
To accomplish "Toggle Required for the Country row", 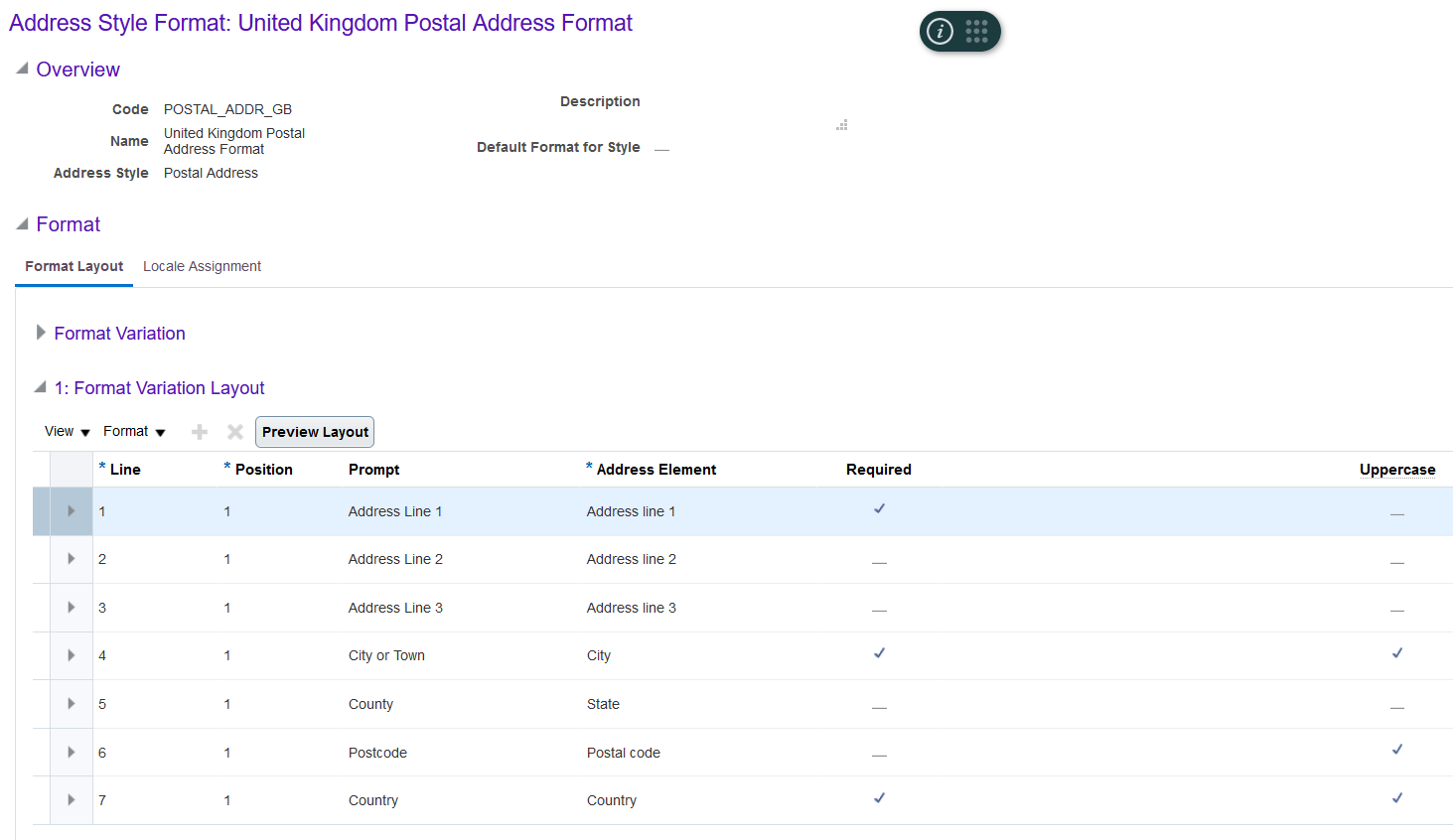I will point(878,799).
